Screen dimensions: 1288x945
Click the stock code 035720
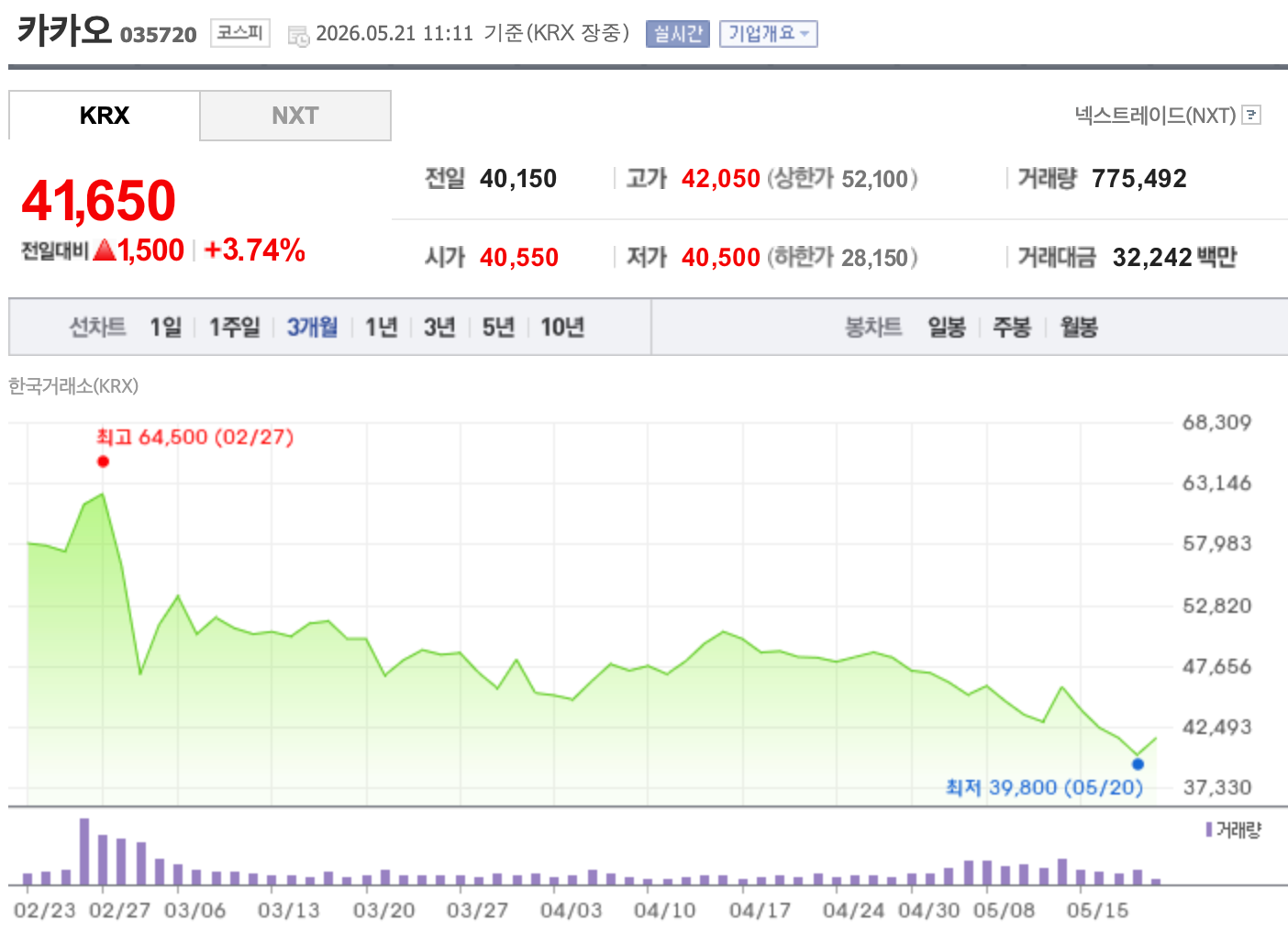pyautogui.click(x=159, y=35)
